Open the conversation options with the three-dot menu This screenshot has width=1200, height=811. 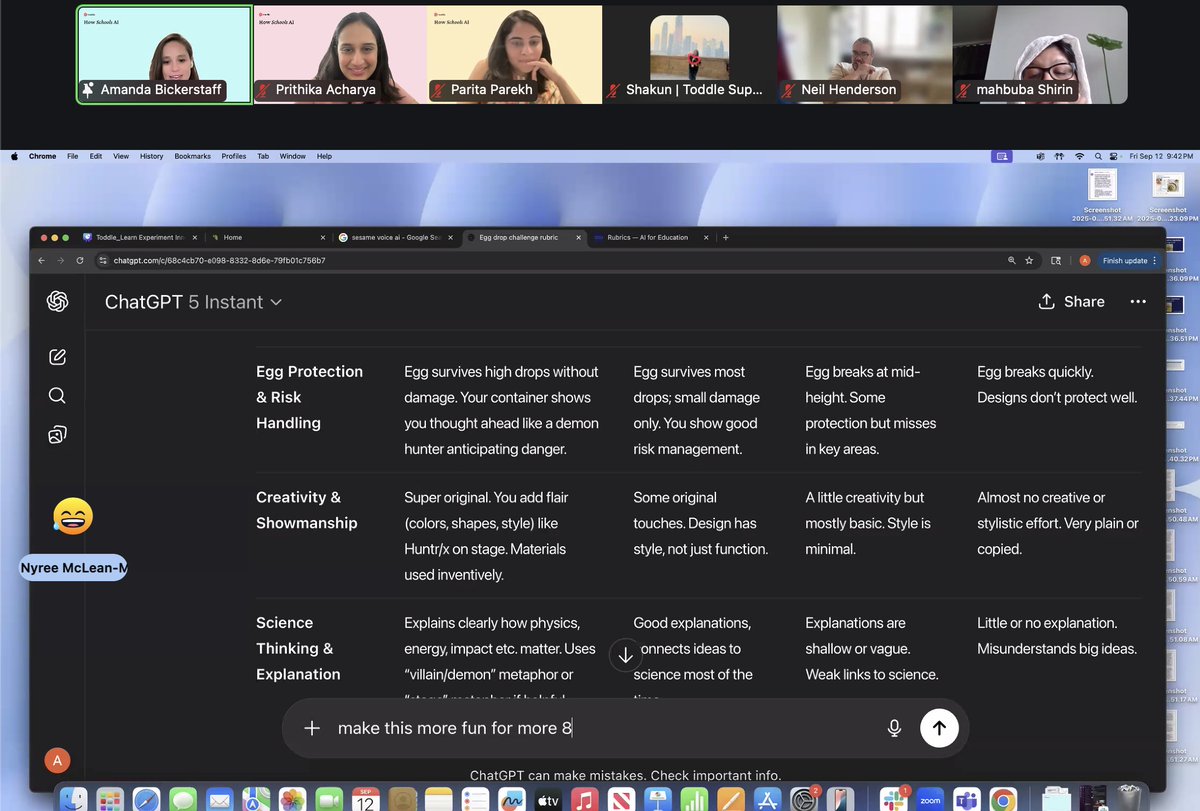tap(1138, 301)
